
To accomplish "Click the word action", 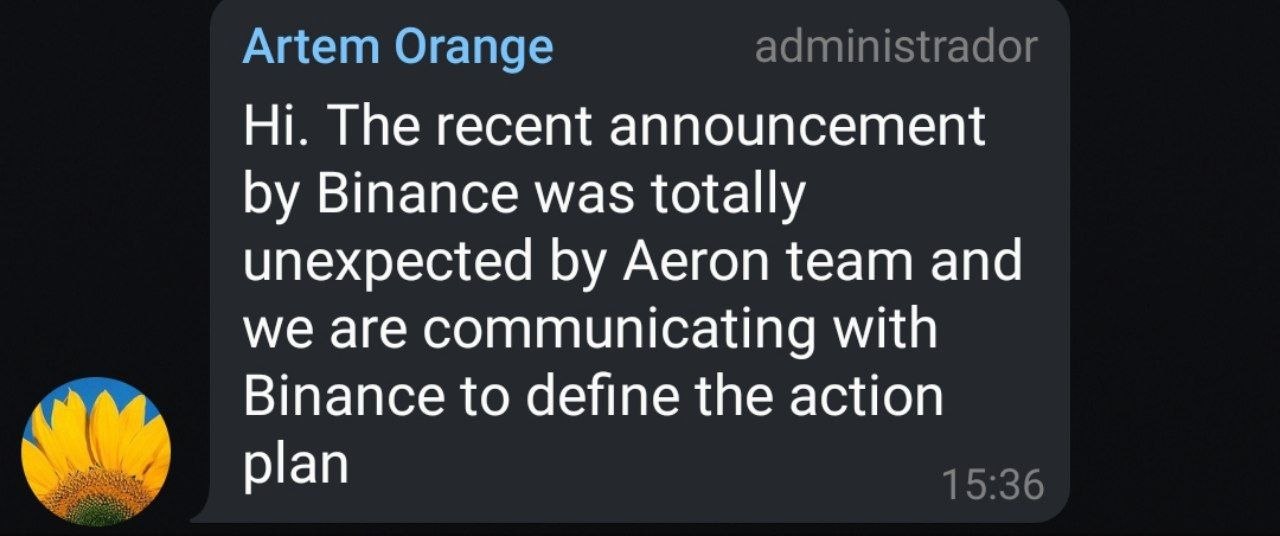I will coord(866,397).
